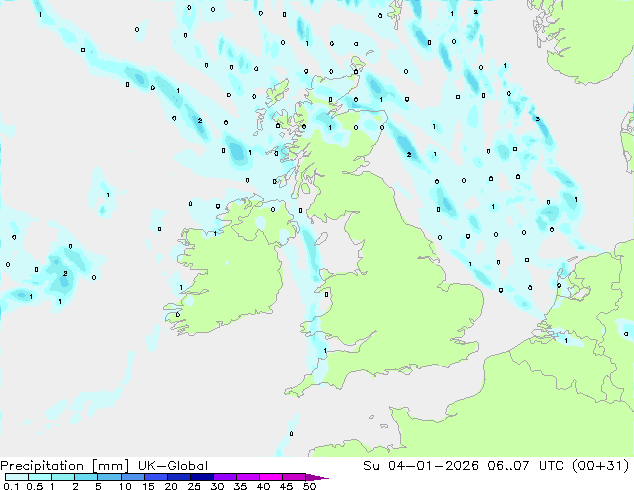The image size is (634, 490).
Task: Click the 0.1–0.5 mm legend color box
Action: (x=17, y=477)
